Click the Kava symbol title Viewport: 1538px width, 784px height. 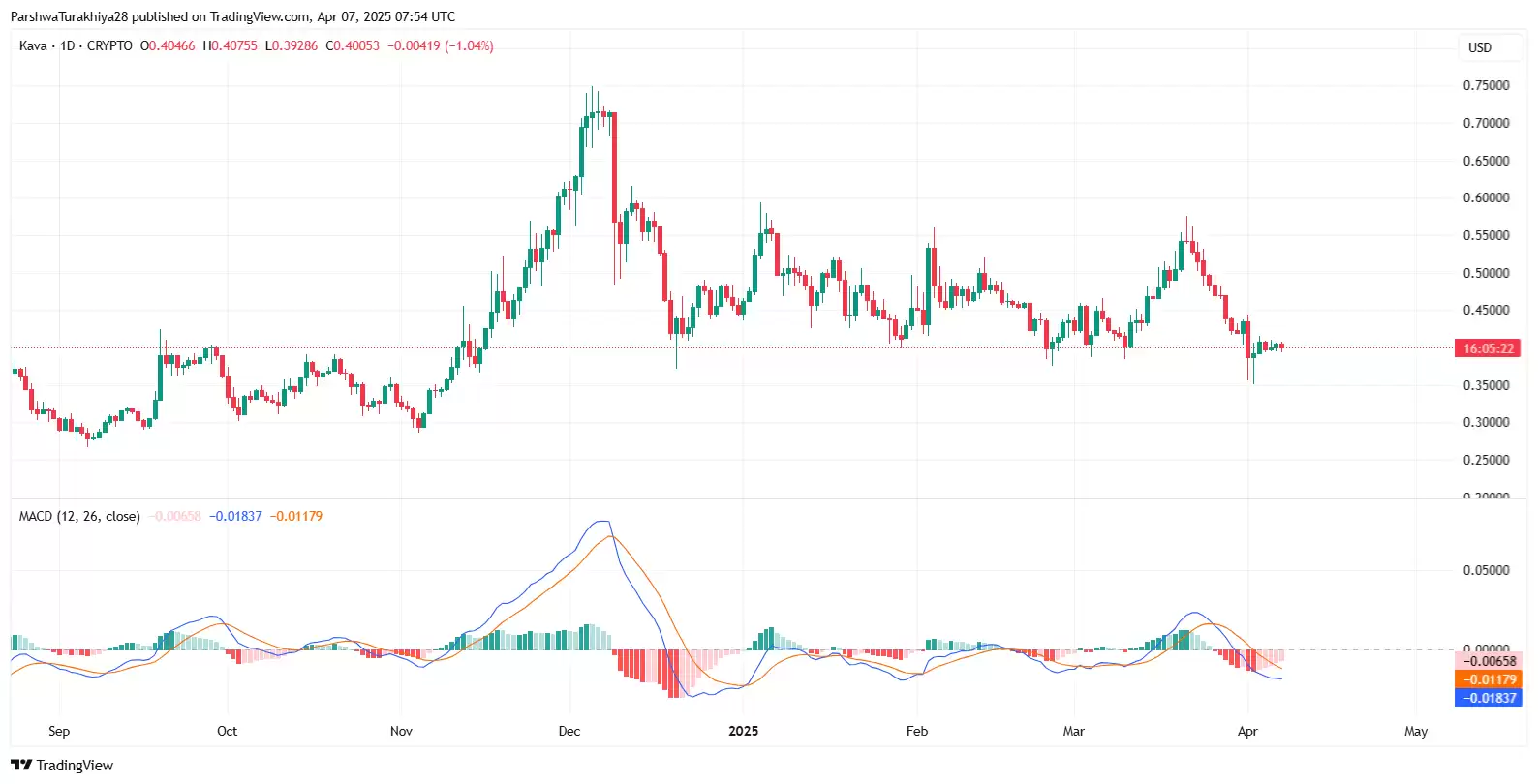point(33,45)
